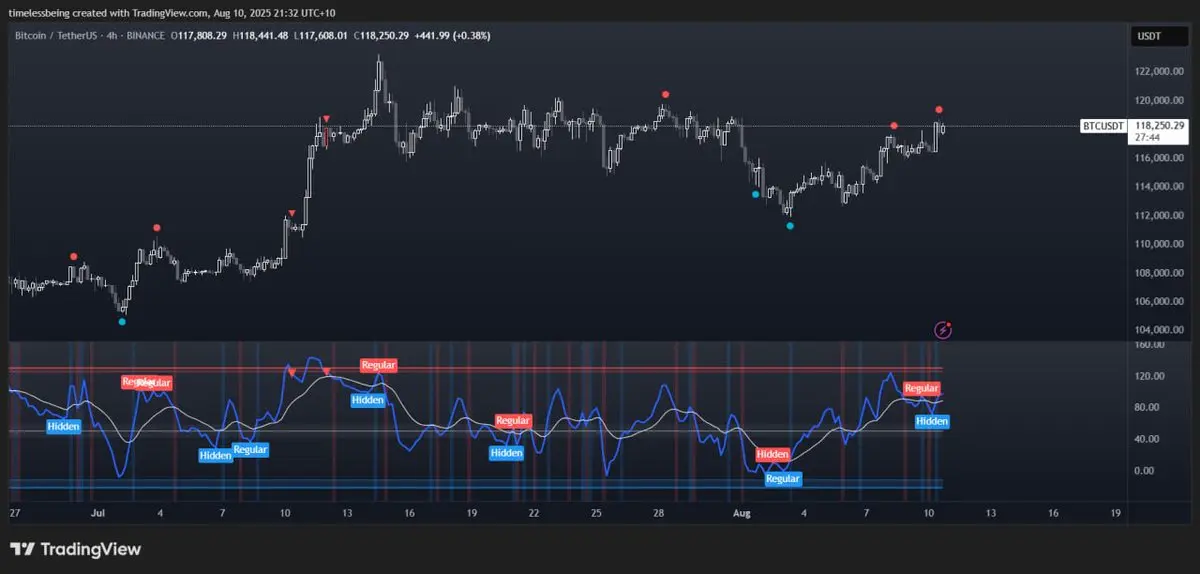The image size is (1200, 574).
Task: Click the Jul label on time axis
Action: click(98, 512)
